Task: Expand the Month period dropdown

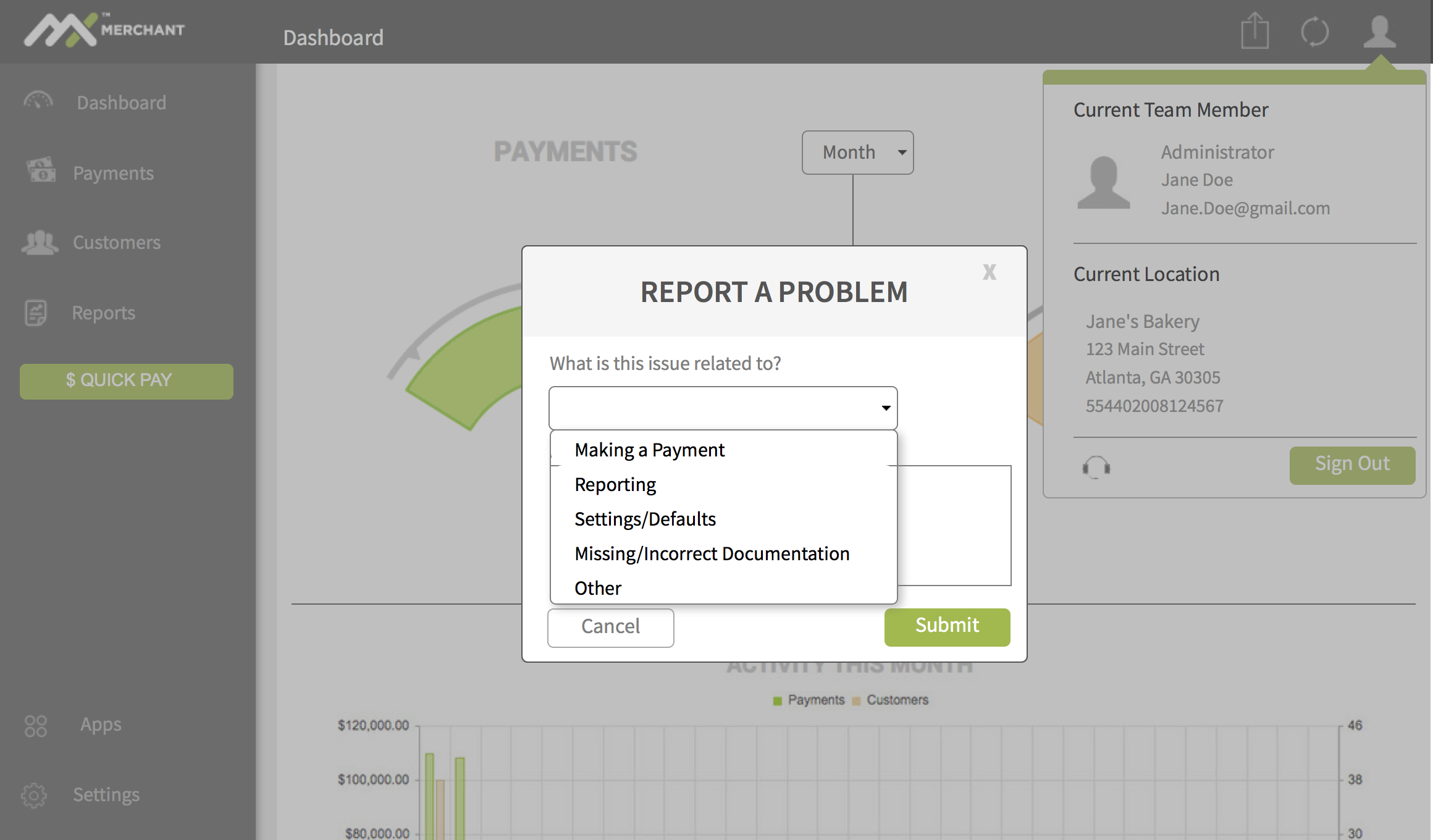Action: click(x=857, y=152)
